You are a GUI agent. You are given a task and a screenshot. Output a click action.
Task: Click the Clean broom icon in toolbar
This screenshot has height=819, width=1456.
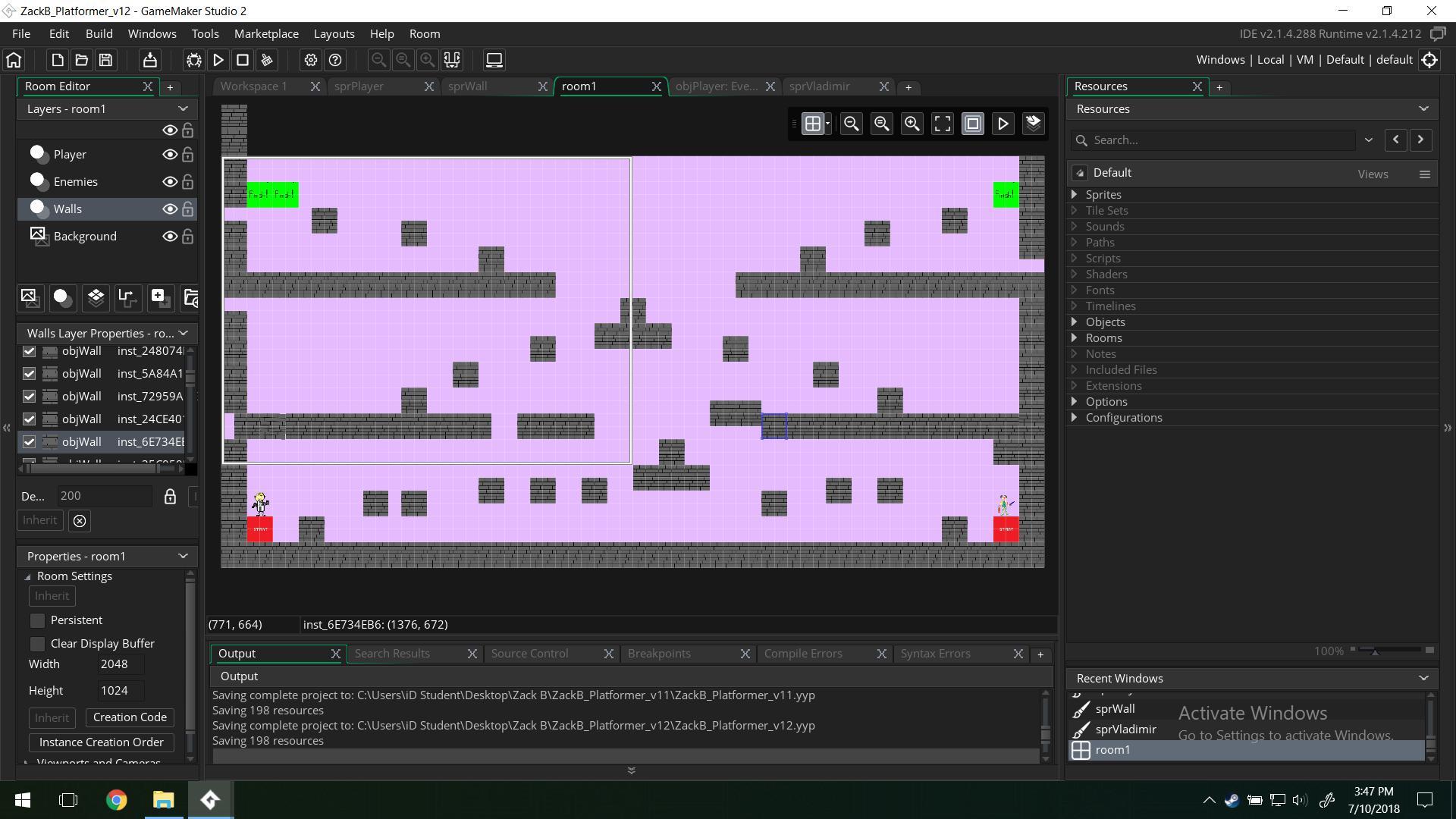267,60
